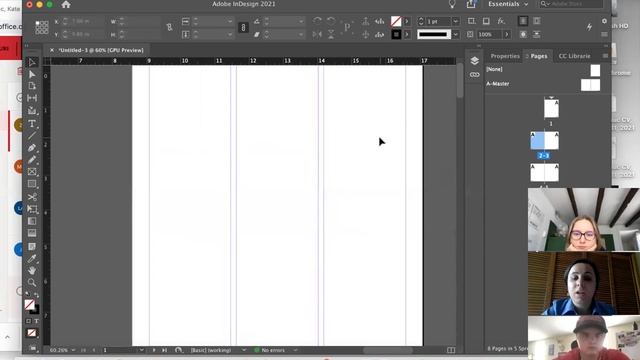Open the stroke weight dropdown
Screen dimensions: 640x360
click(456, 21)
